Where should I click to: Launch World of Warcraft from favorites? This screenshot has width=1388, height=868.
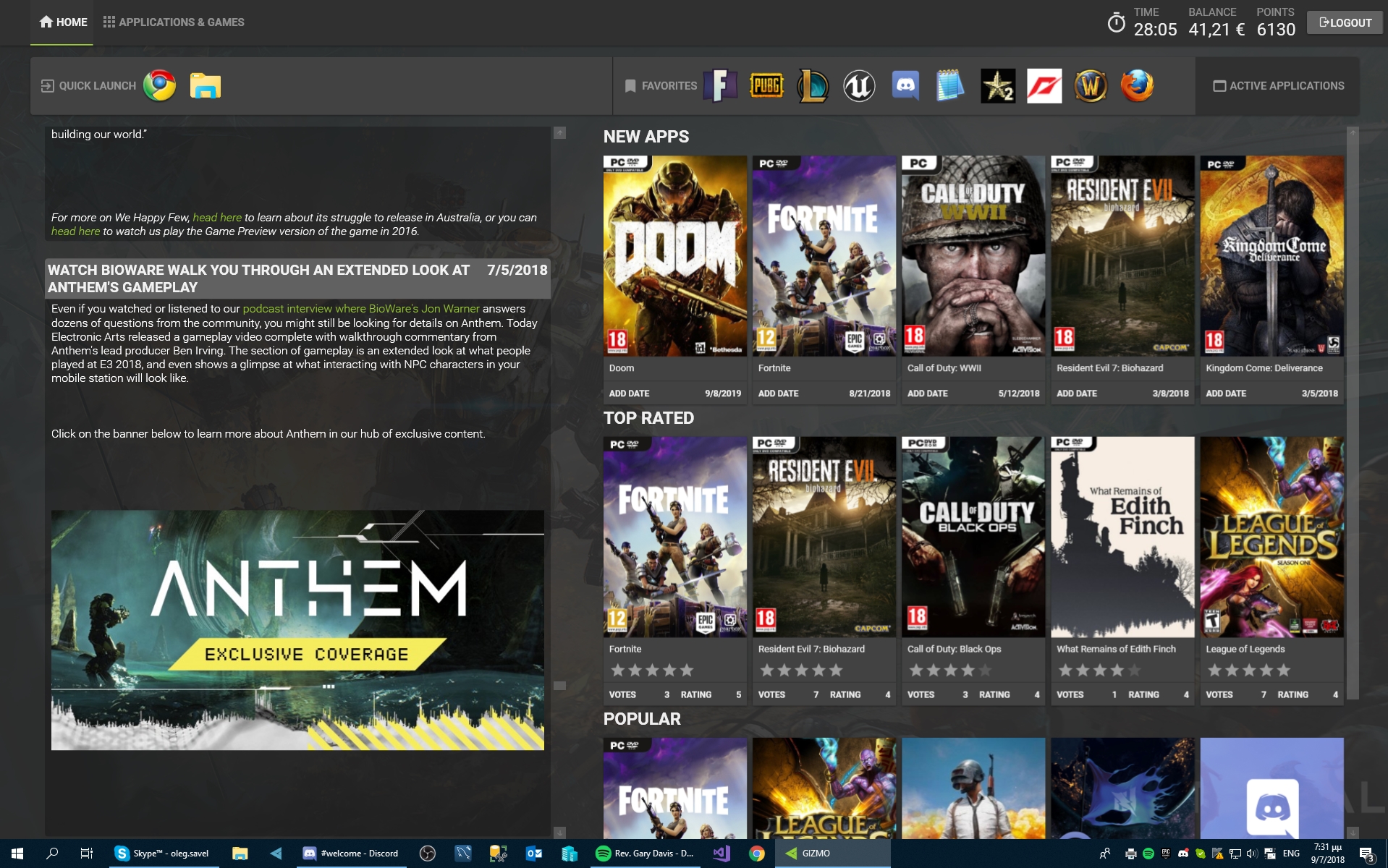[x=1091, y=86]
